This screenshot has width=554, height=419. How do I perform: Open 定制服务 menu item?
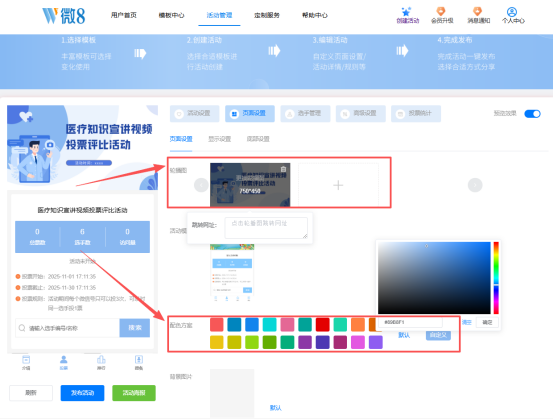click(267, 15)
